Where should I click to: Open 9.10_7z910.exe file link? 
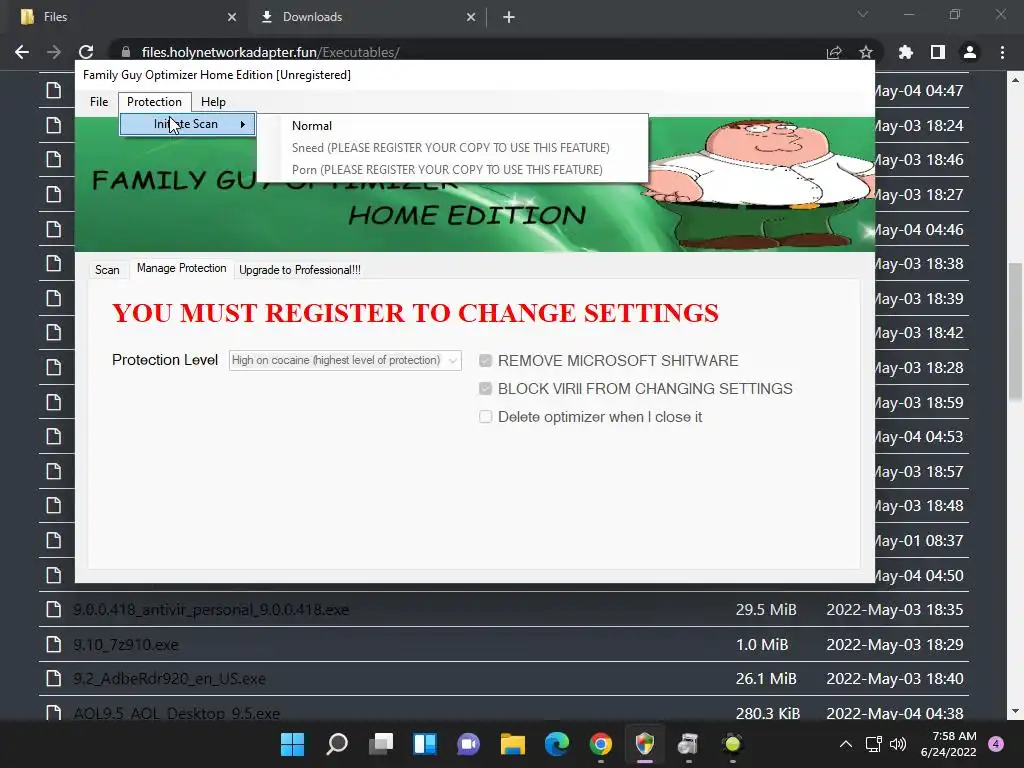click(125, 645)
